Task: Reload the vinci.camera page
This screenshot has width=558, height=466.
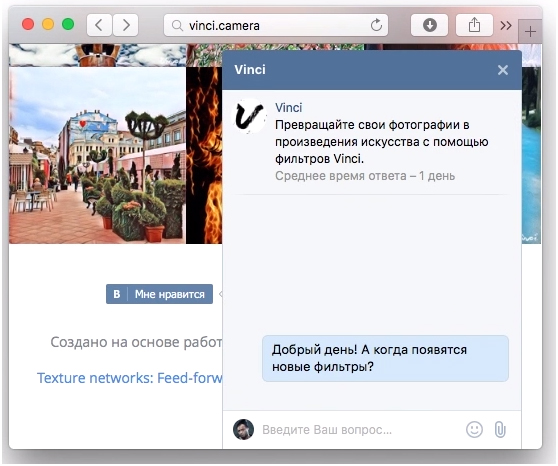Action: (376, 25)
